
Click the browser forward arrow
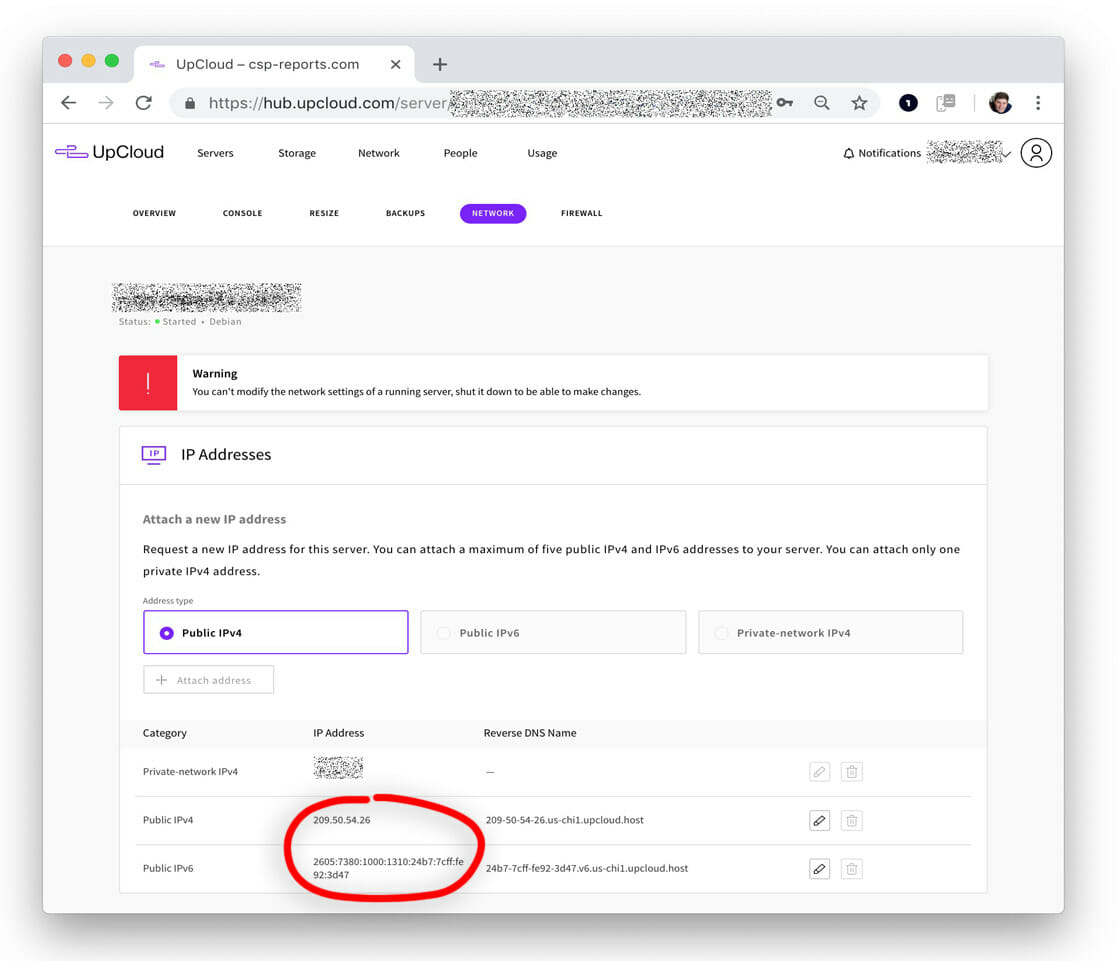click(x=106, y=103)
